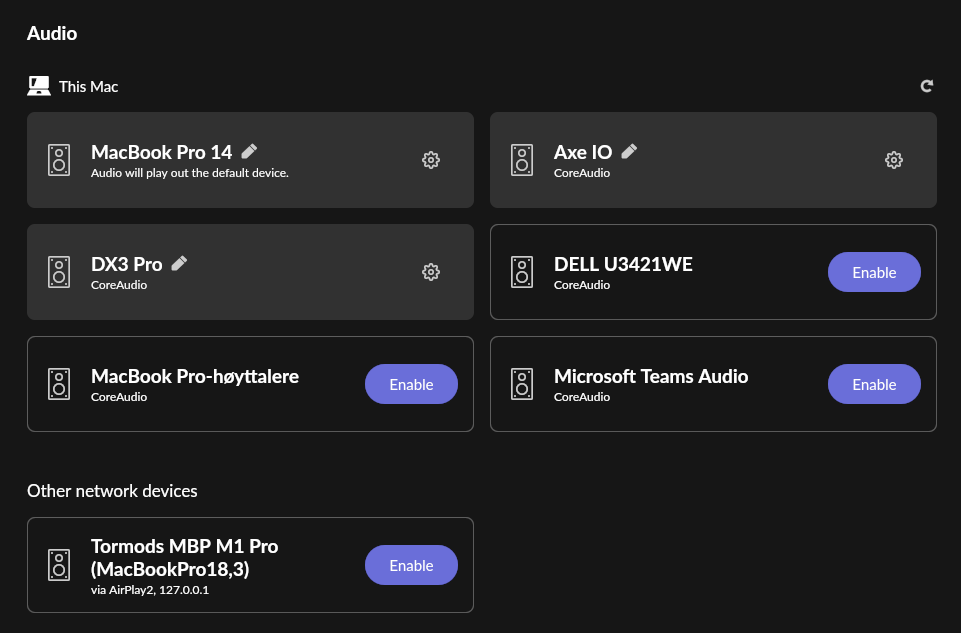Screen dimensions: 961x633
Task: Enable Microsoft Teams Audio device
Action: click(874, 384)
